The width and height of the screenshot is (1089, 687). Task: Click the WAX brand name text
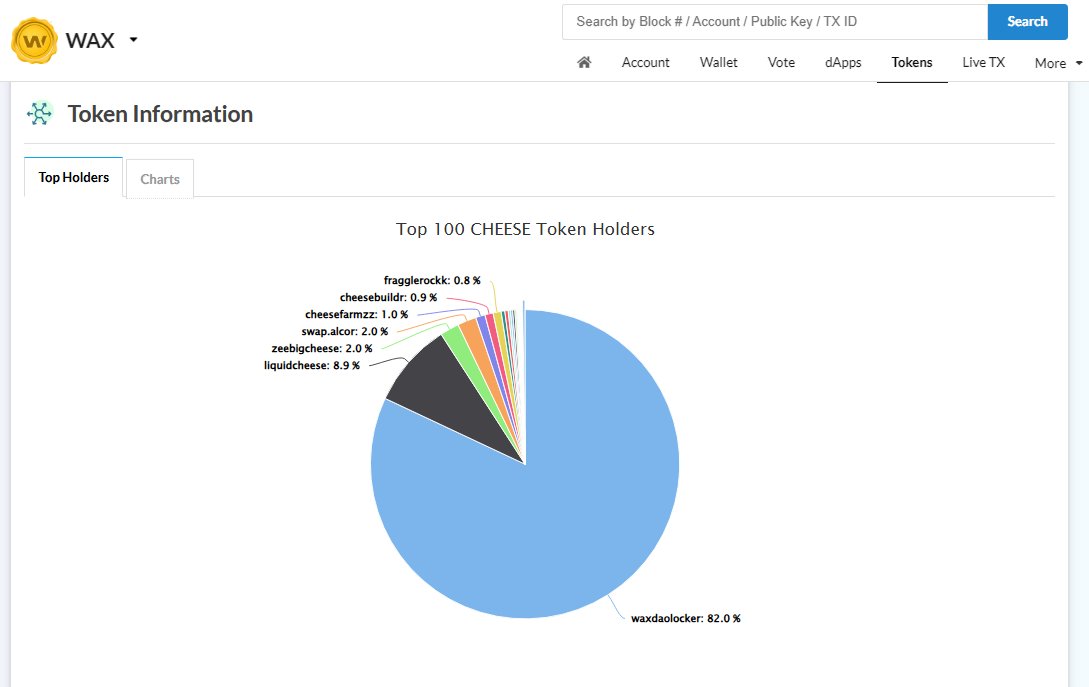click(x=90, y=40)
